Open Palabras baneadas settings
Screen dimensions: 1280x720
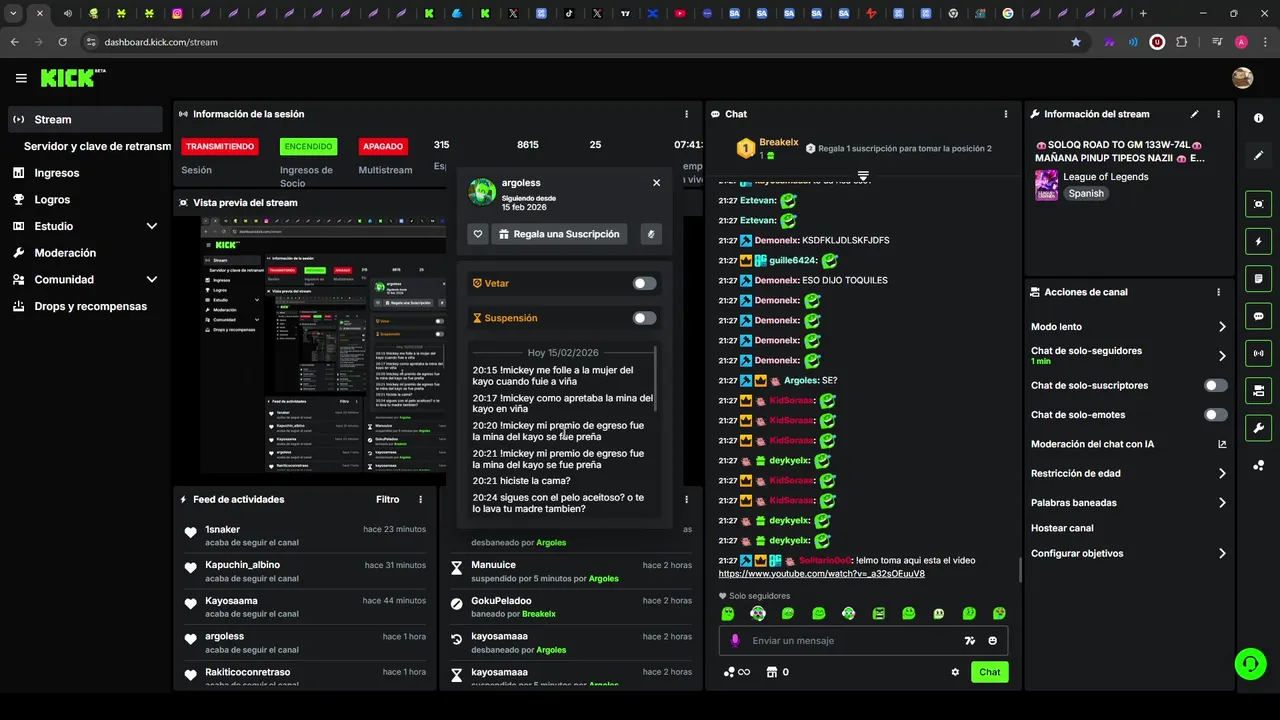coord(1129,503)
